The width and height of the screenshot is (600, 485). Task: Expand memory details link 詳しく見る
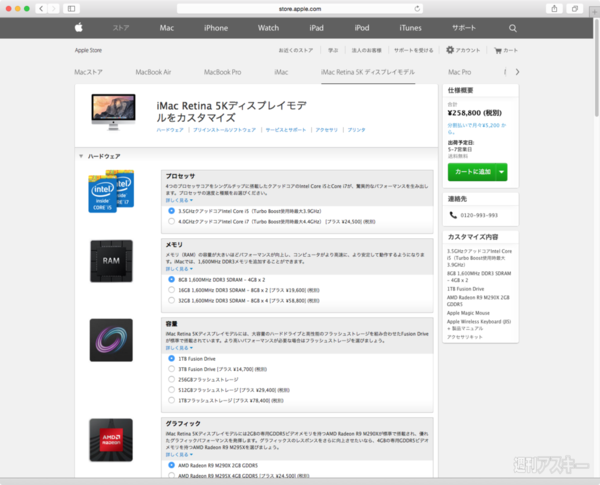[179, 269]
